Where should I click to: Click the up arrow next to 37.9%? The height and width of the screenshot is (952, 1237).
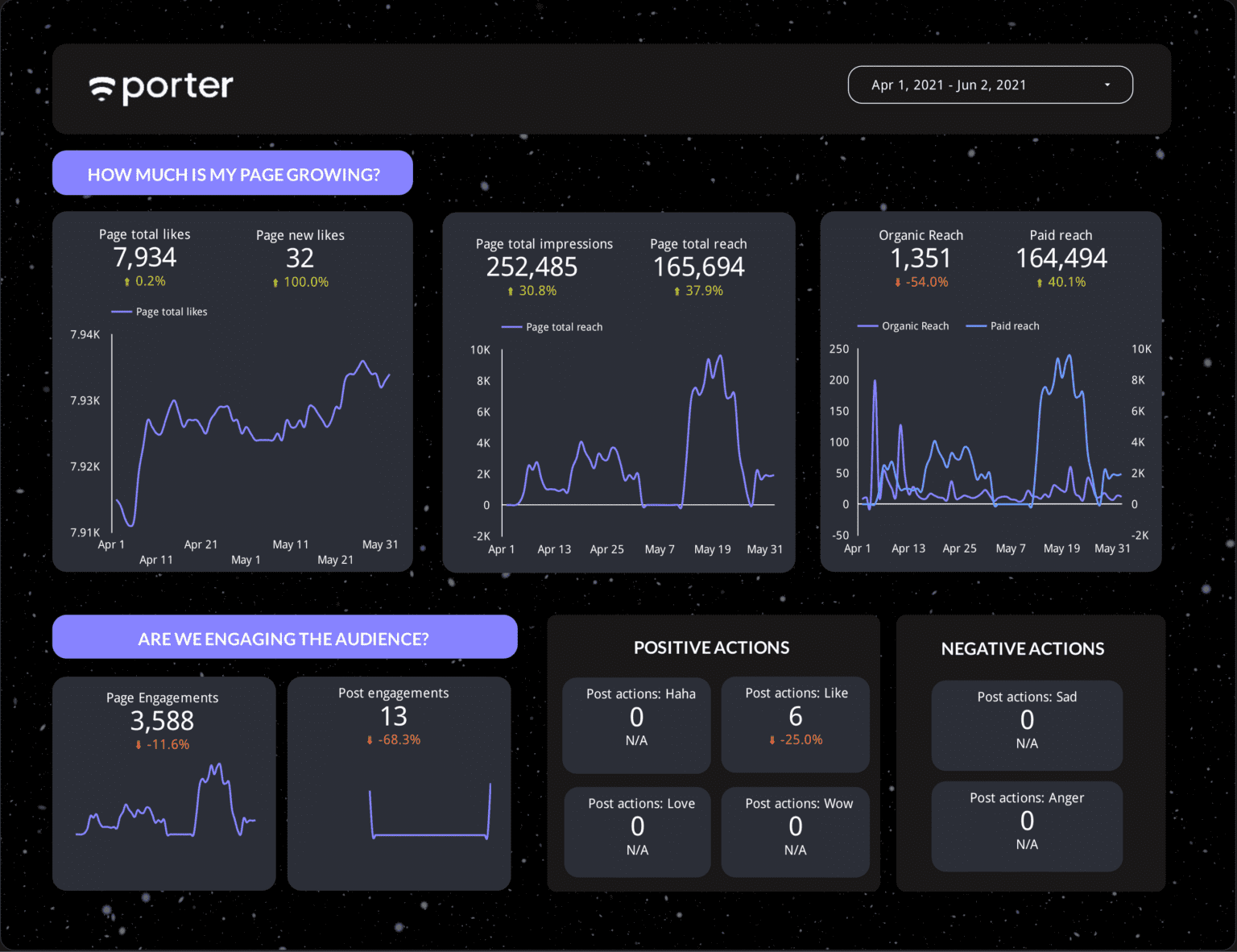click(676, 291)
